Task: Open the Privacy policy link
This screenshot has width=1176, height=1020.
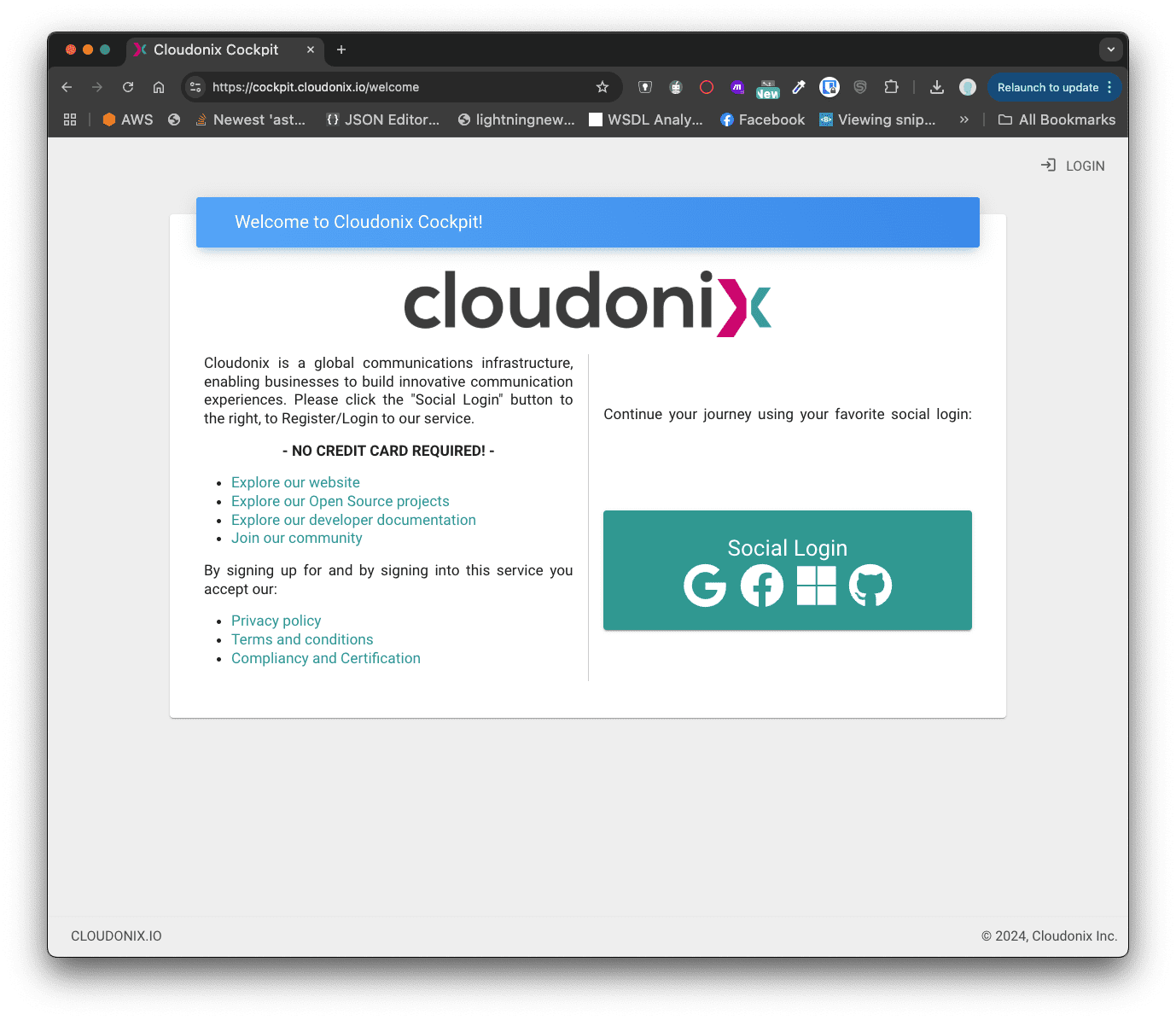Action: 276,621
